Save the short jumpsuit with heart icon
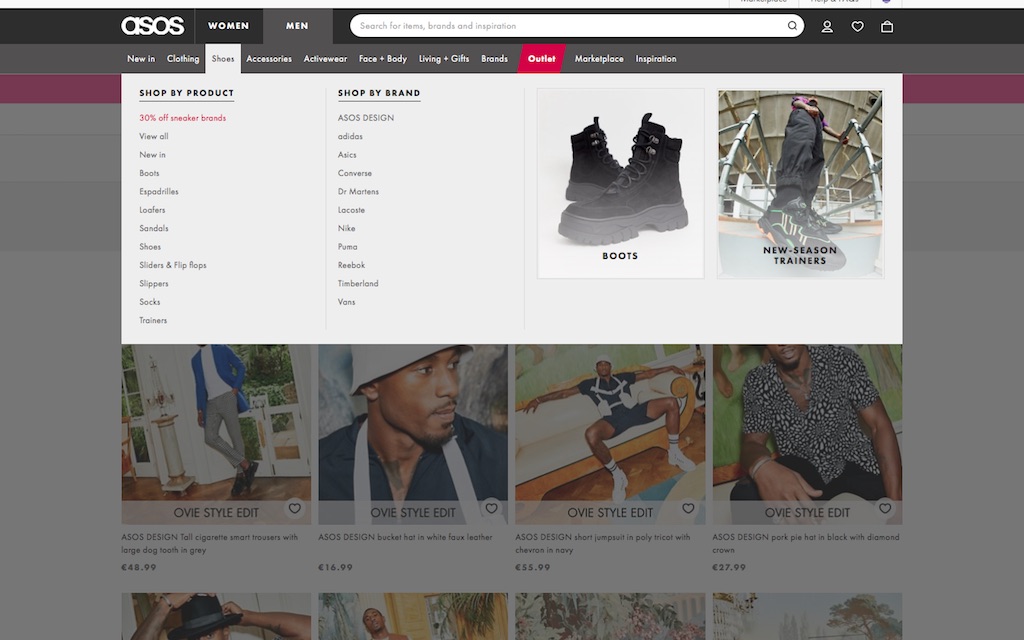The image size is (1024, 640). (688, 508)
